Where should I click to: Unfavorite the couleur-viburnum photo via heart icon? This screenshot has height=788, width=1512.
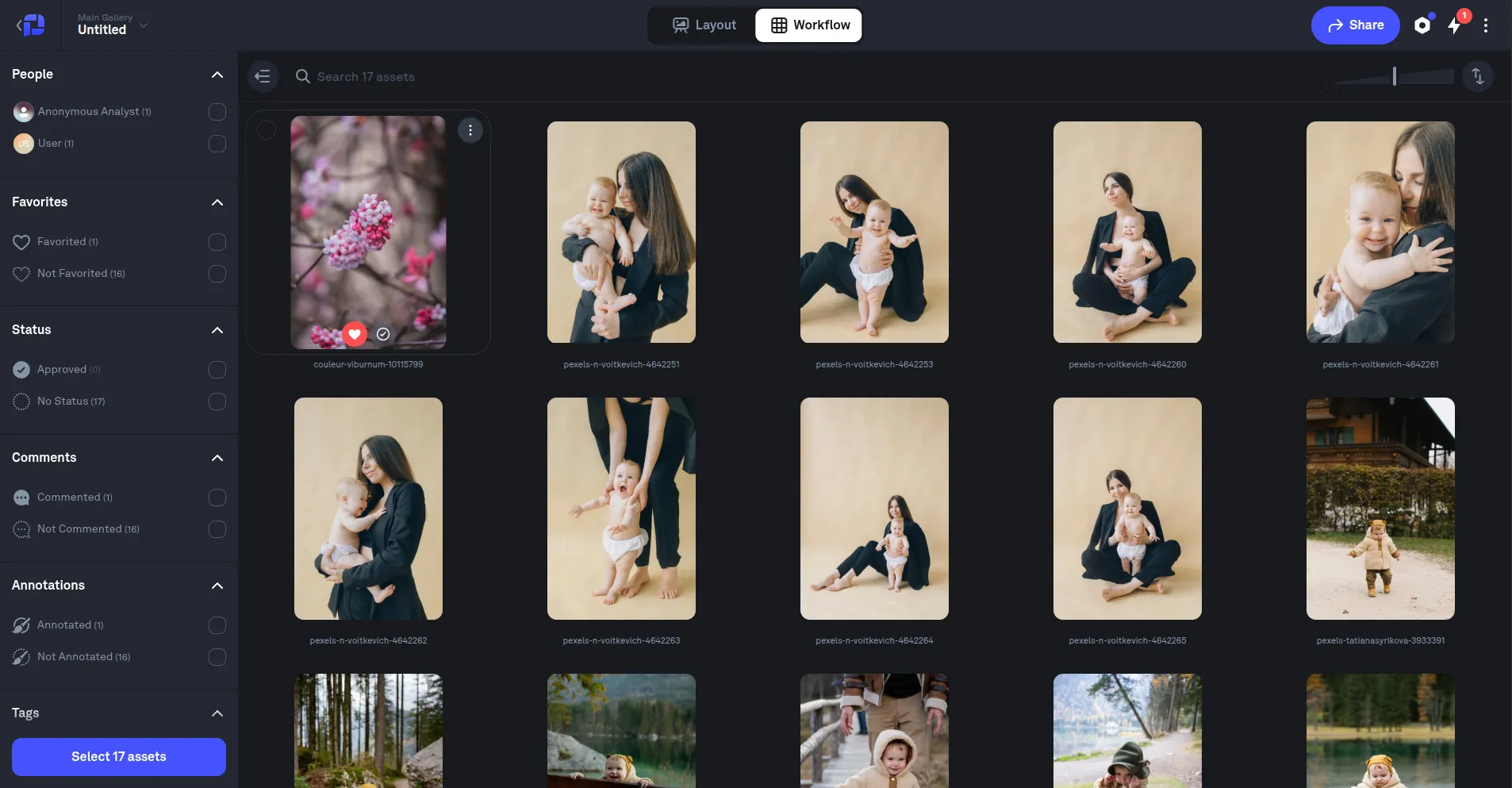(354, 334)
